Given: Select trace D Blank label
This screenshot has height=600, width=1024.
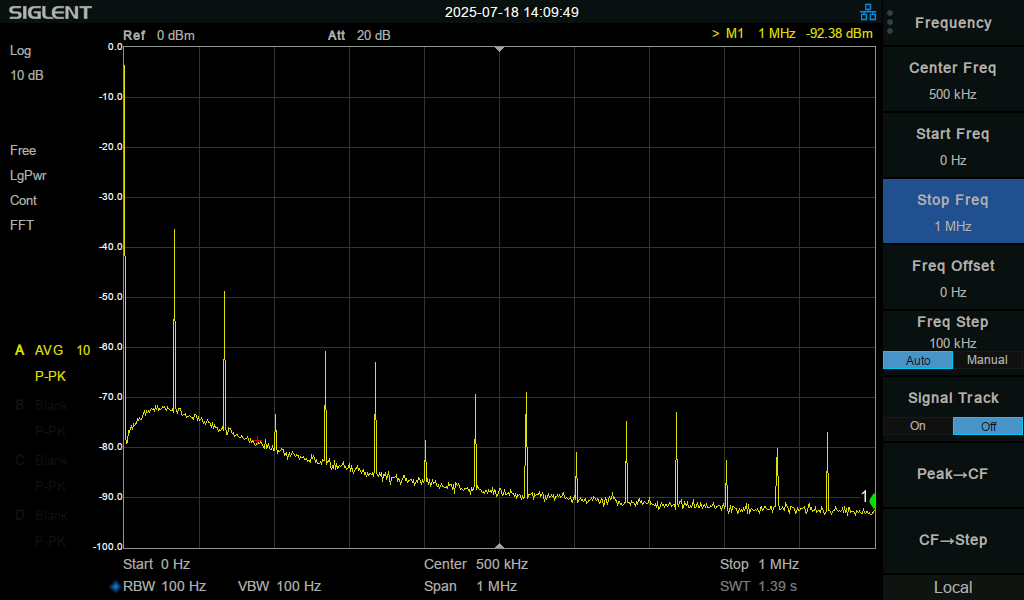Looking at the screenshot, I should [41, 515].
